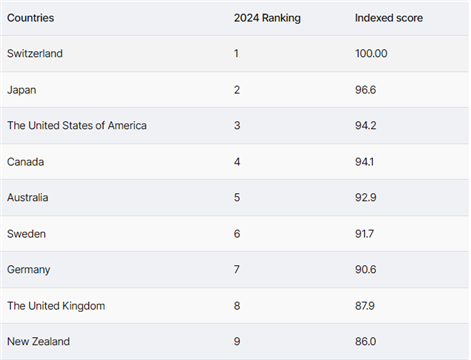Select the Switzerland country cell
471x360 pixels.
point(35,53)
